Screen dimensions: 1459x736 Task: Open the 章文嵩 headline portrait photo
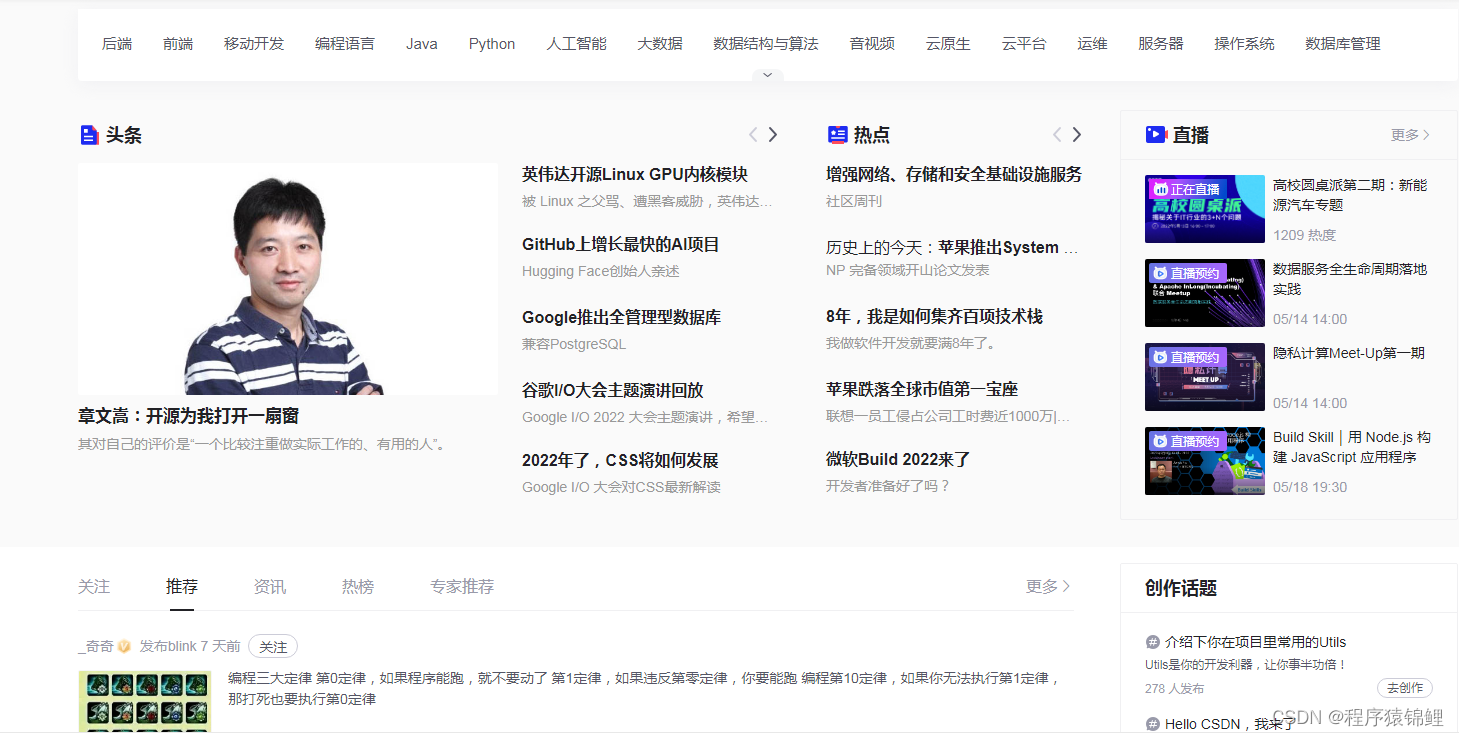(288, 279)
